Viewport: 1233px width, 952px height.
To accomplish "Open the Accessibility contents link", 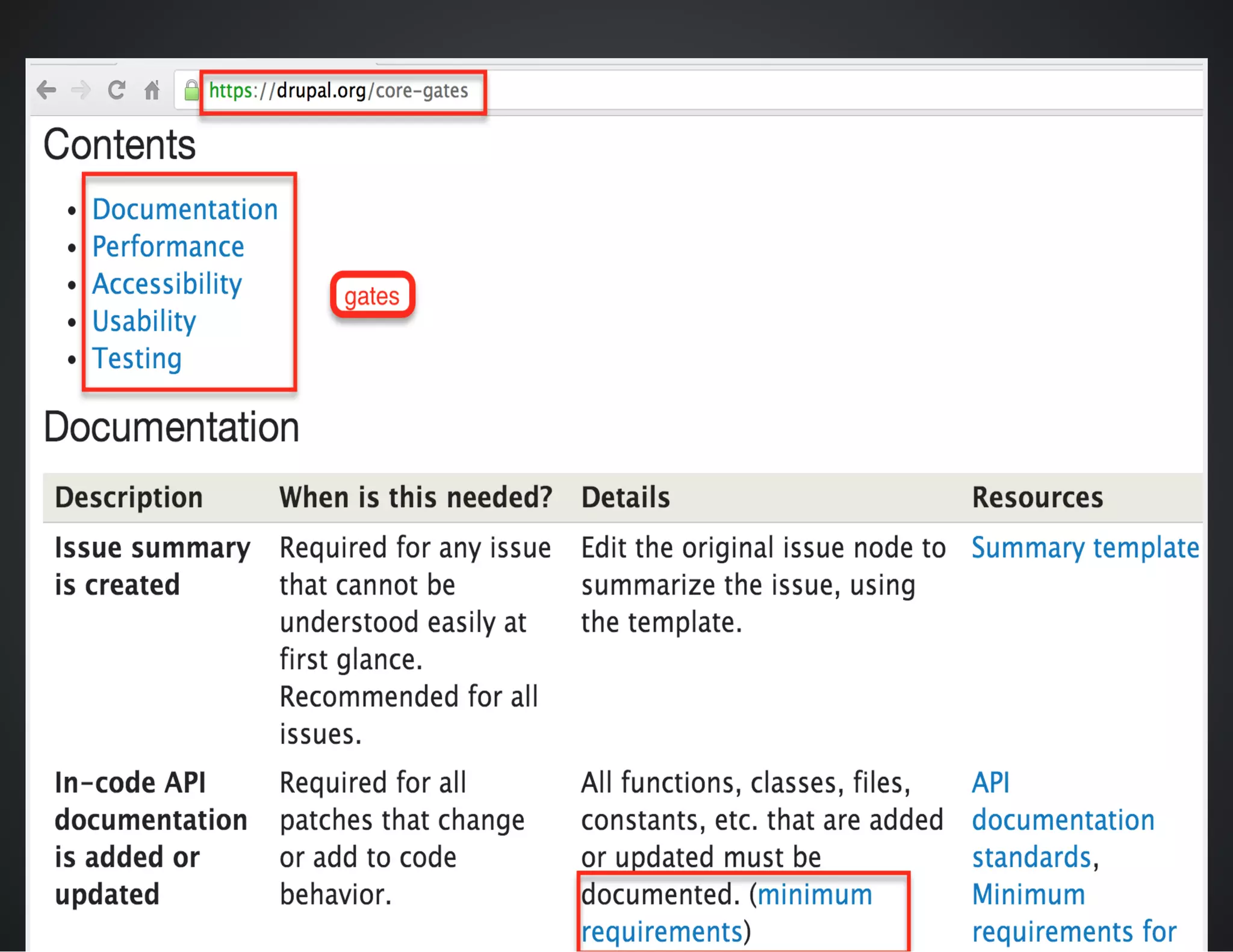I will pos(167,284).
